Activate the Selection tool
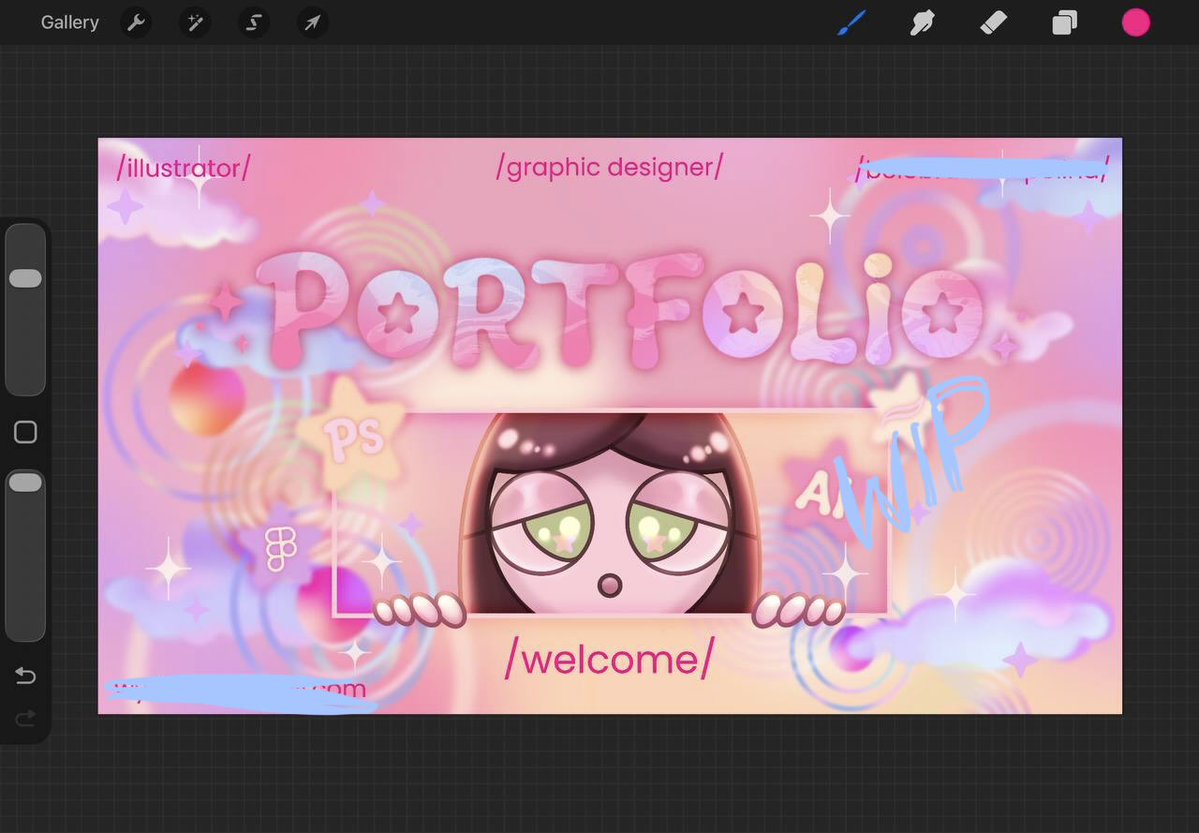 click(x=254, y=23)
